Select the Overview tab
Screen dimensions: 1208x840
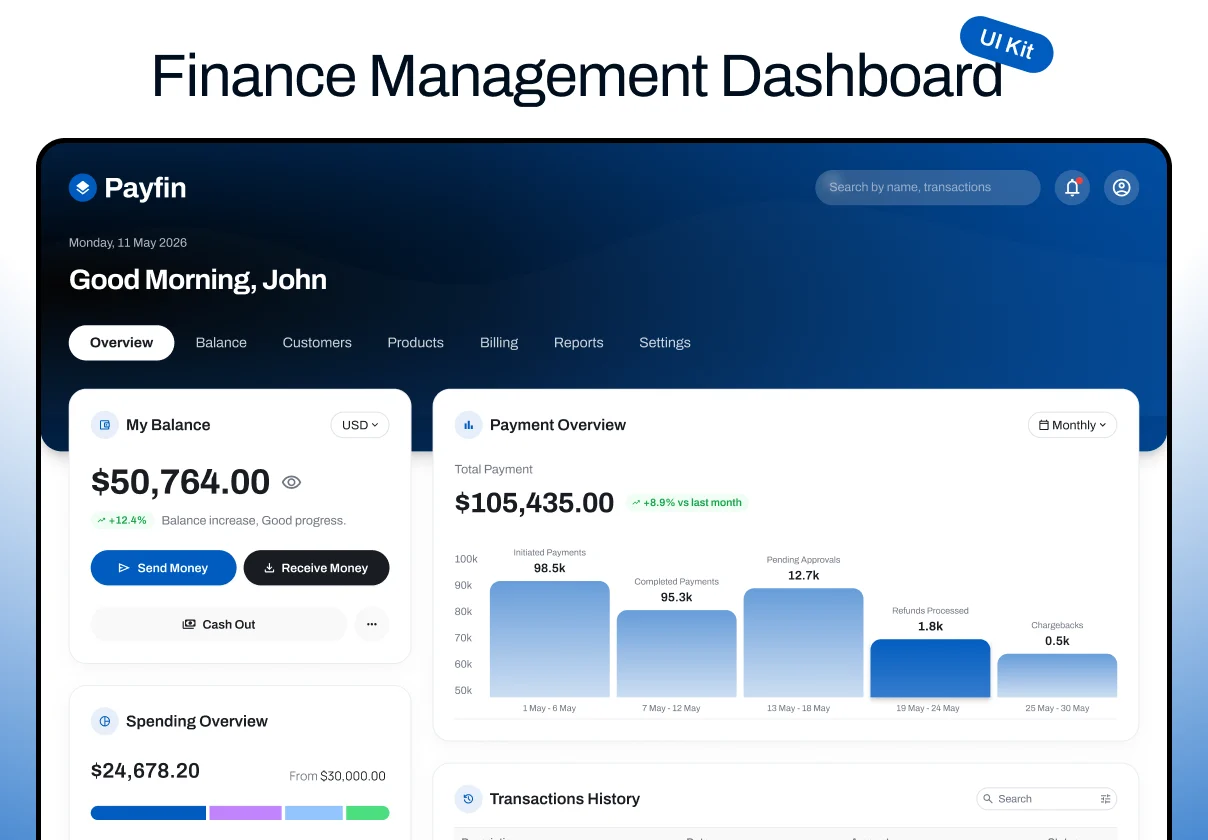pos(121,342)
